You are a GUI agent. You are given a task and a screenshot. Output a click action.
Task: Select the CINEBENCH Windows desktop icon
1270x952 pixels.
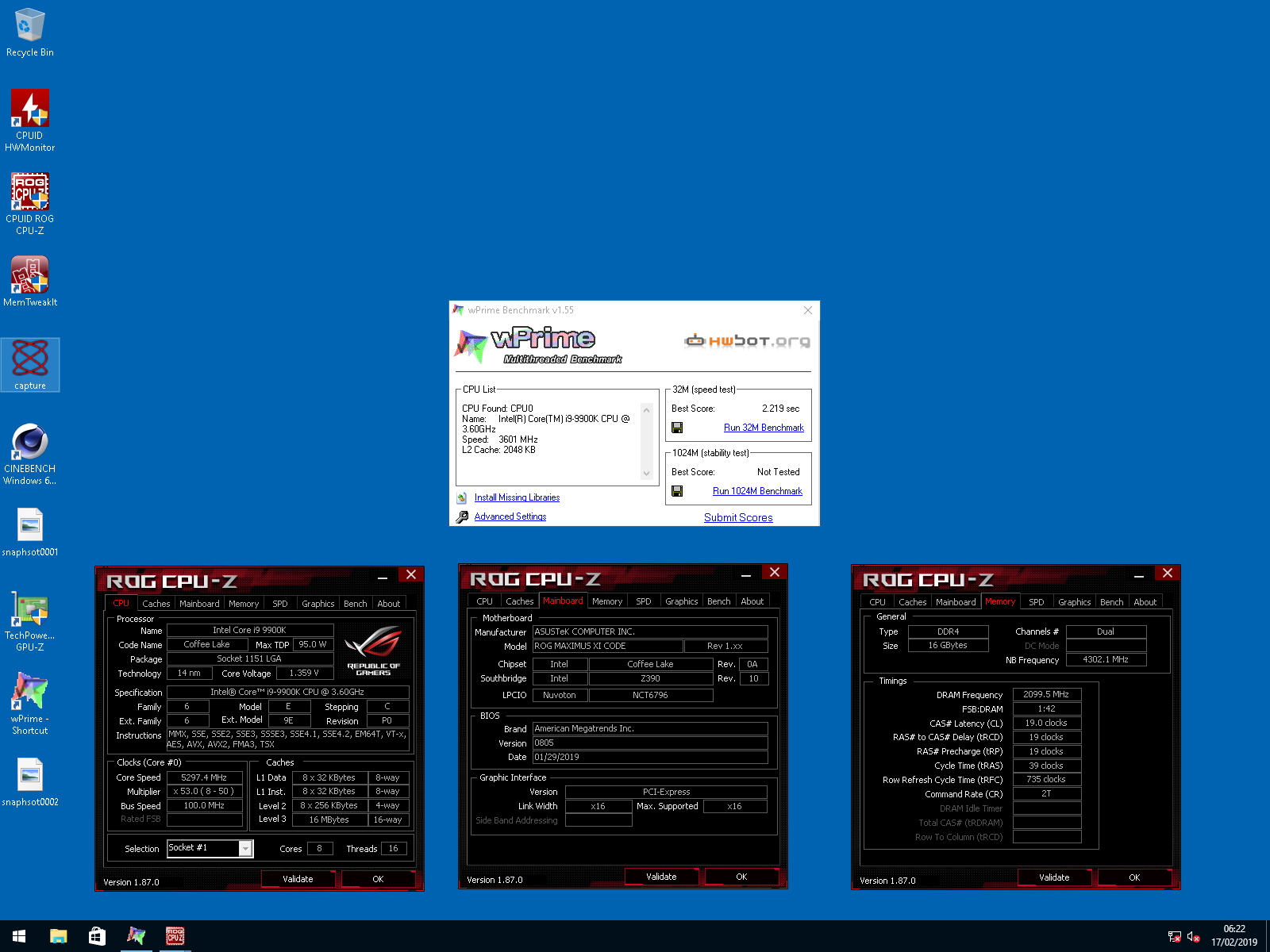30,454
